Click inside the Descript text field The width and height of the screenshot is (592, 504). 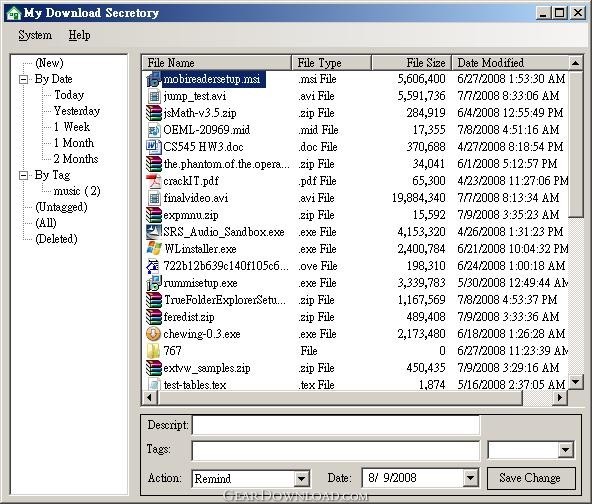pyautogui.click(x=336, y=425)
